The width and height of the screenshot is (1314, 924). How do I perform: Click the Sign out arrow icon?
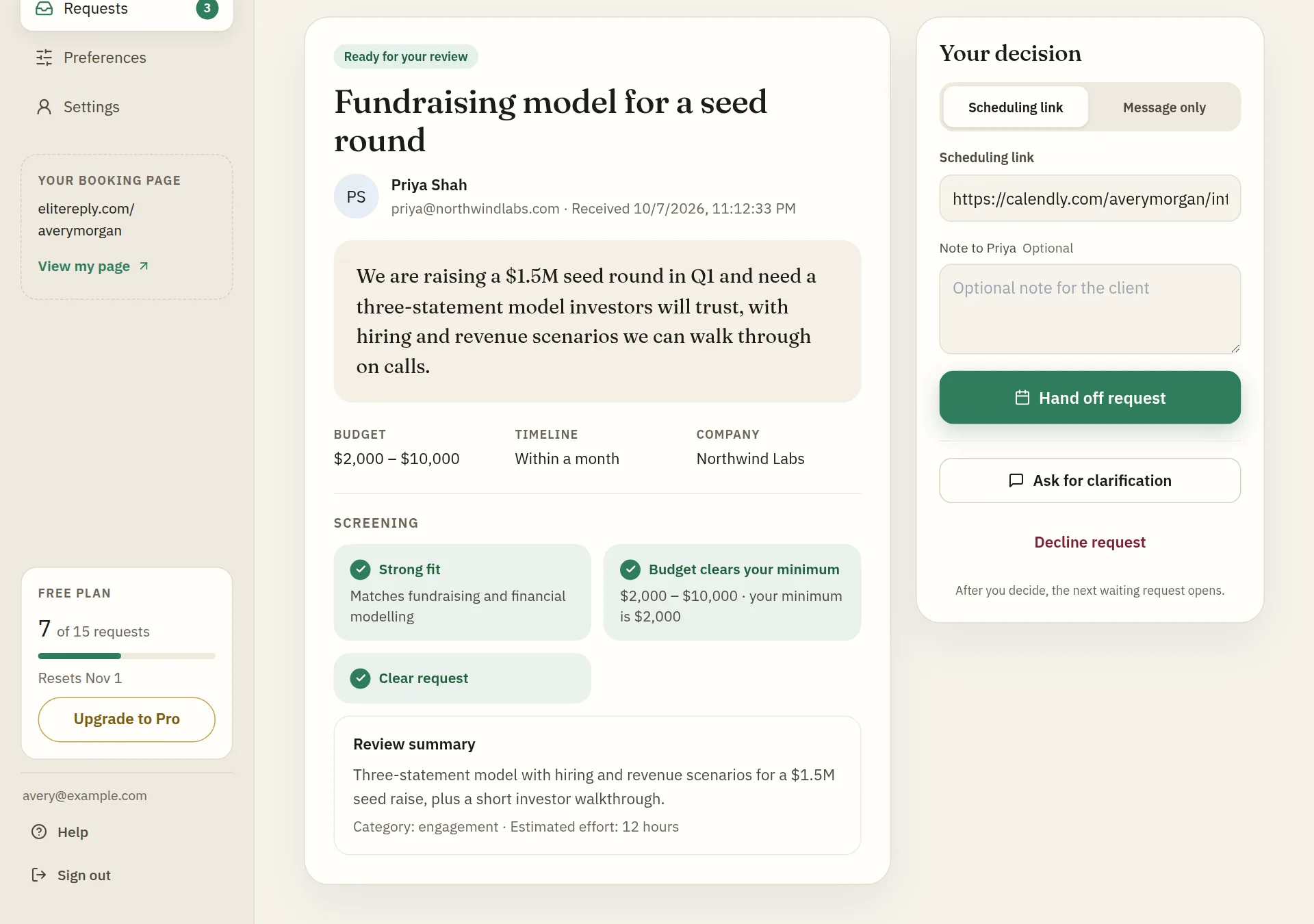pyautogui.click(x=40, y=875)
